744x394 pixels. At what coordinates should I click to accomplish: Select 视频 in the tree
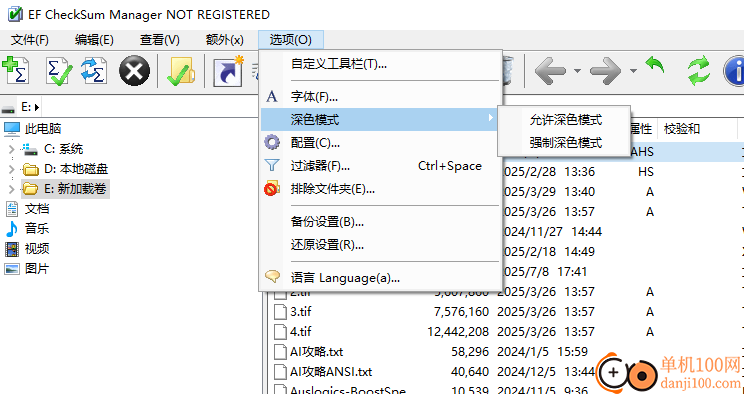point(37,249)
